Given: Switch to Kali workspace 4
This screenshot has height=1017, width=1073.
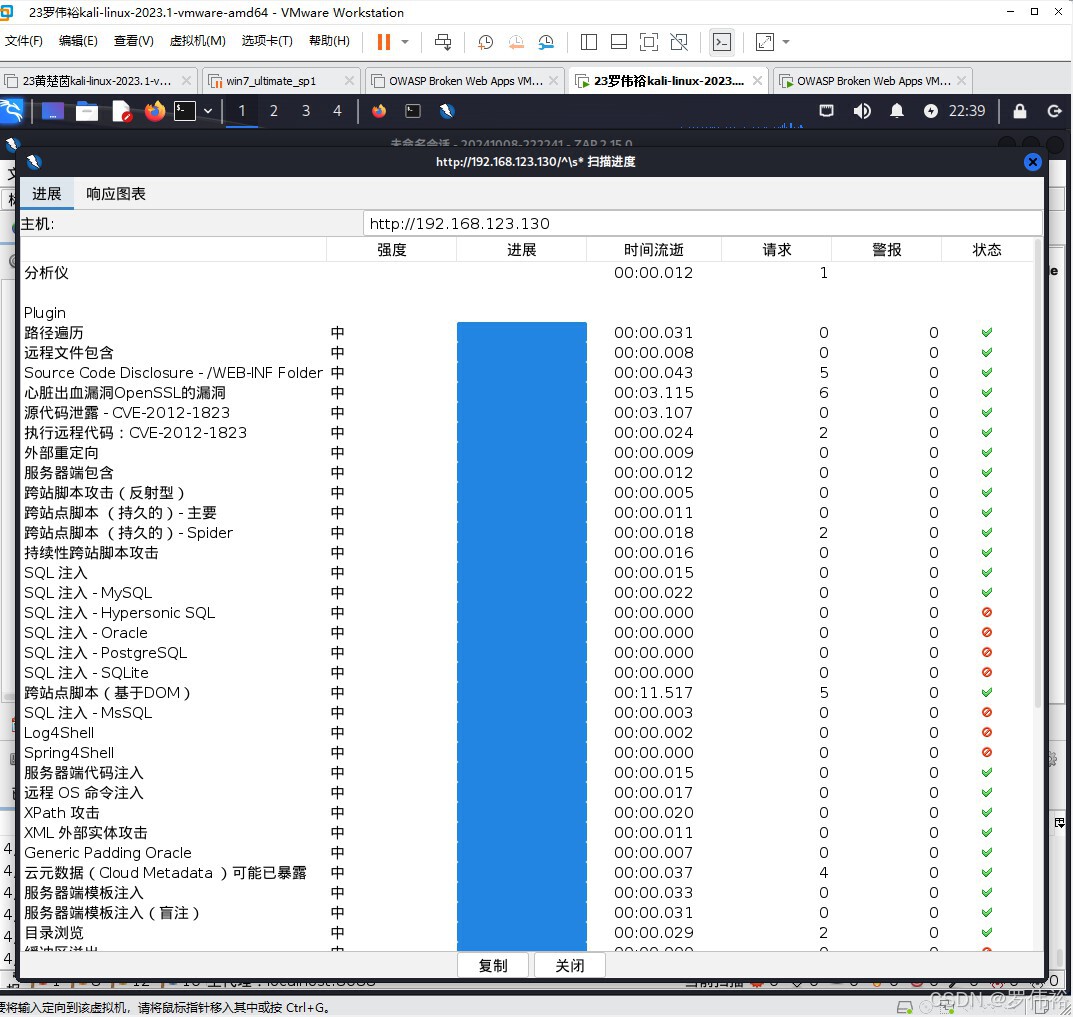Looking at the screenshot, I should pyautogui.click(x=337, y=111).
